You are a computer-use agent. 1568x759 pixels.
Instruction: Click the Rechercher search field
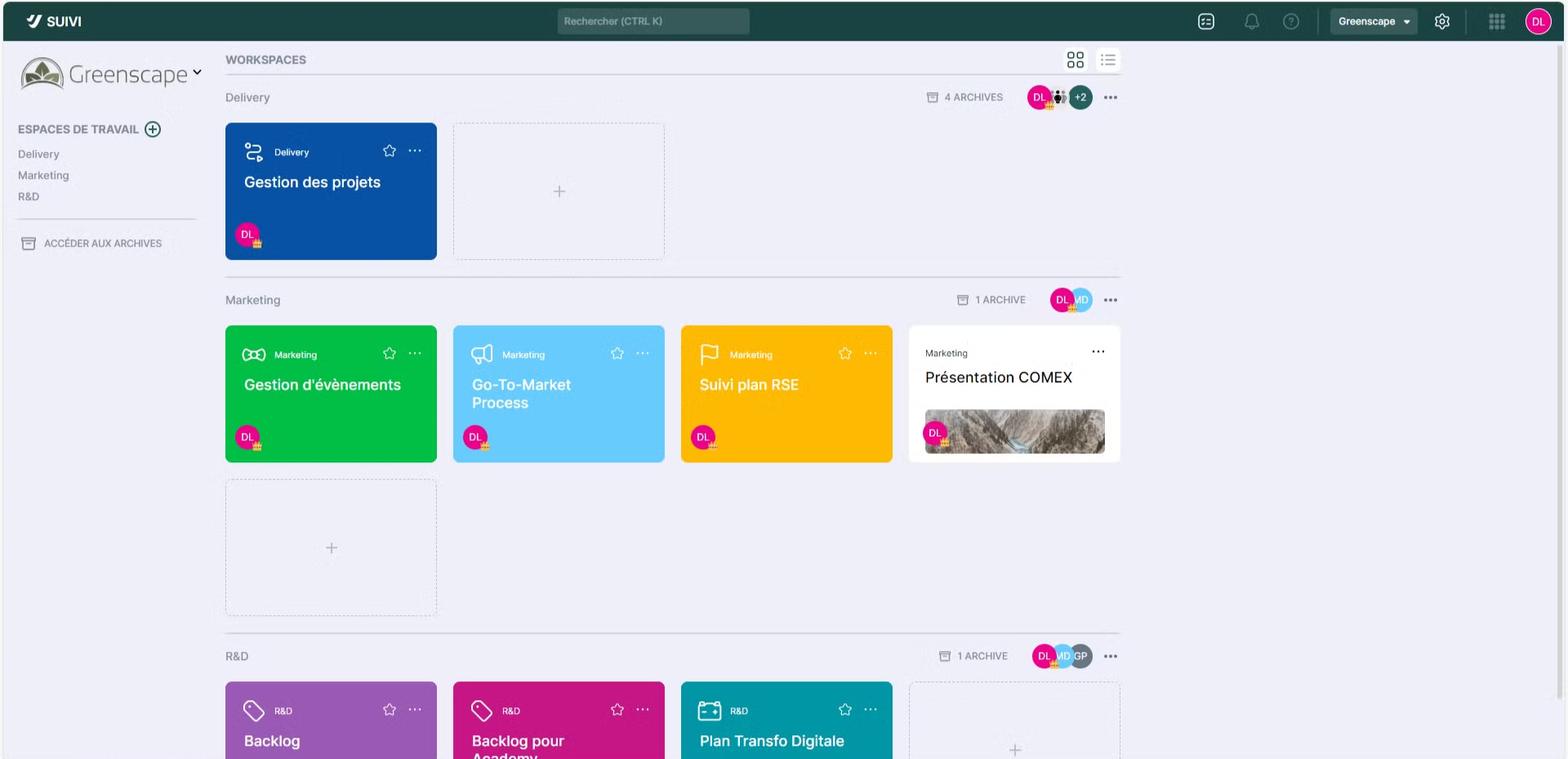pos(653,22)
